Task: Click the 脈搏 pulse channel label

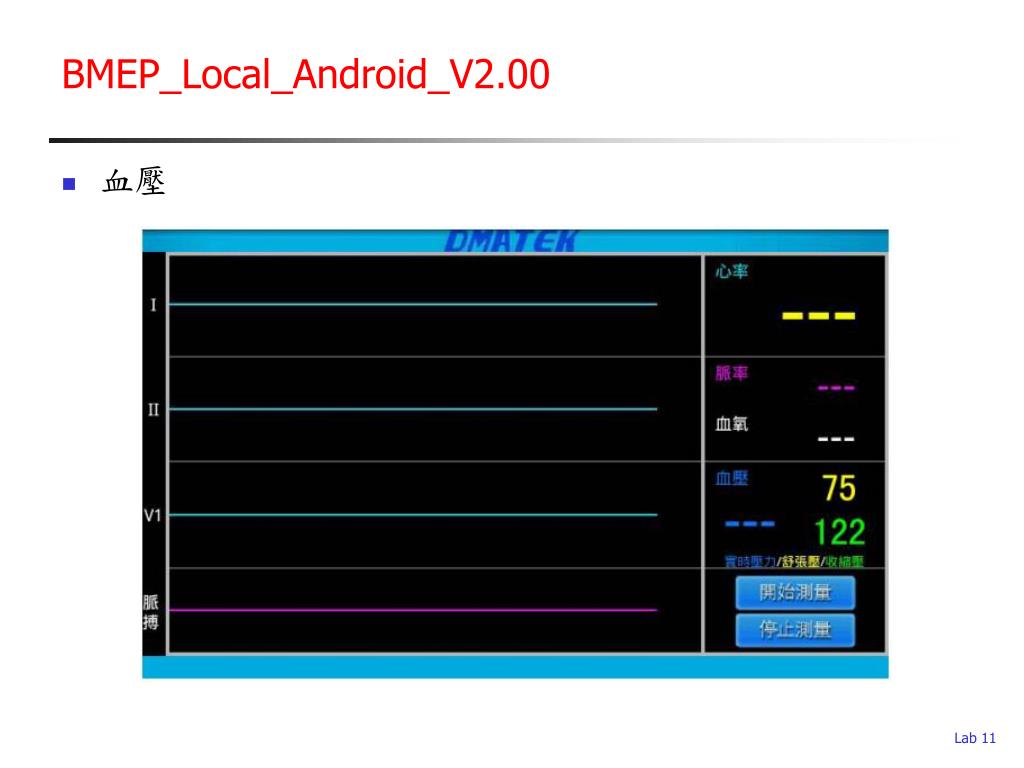Action: (151, 612)
